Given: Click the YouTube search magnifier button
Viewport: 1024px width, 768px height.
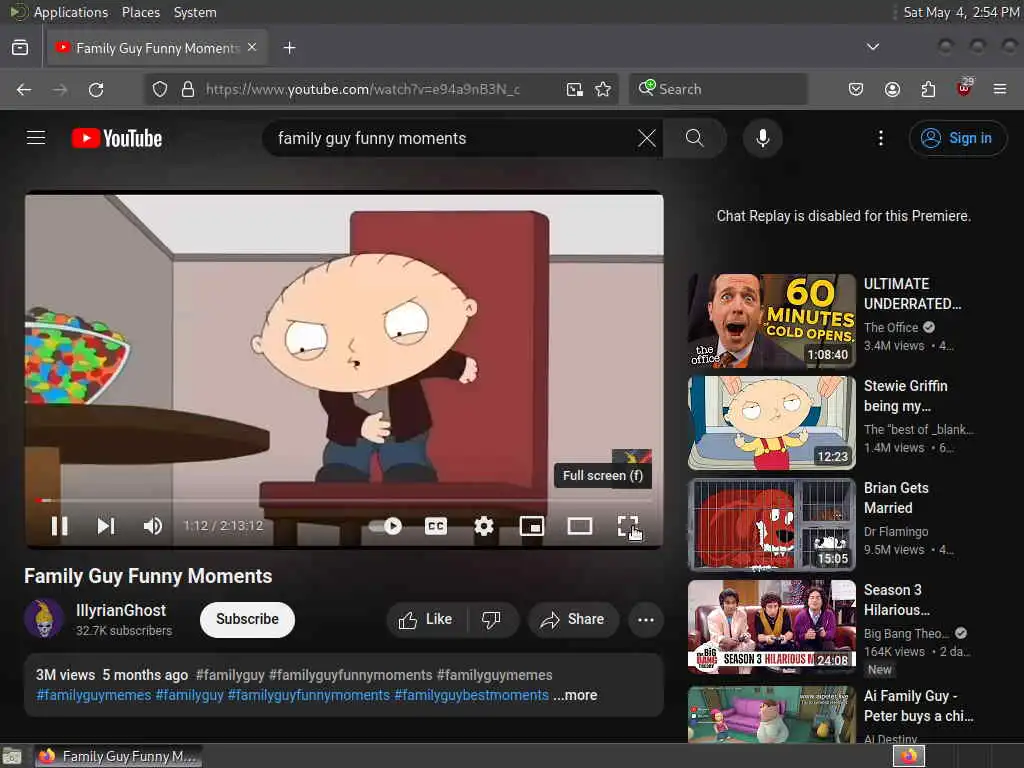Looking at the screenshot, I should point(694,138).
